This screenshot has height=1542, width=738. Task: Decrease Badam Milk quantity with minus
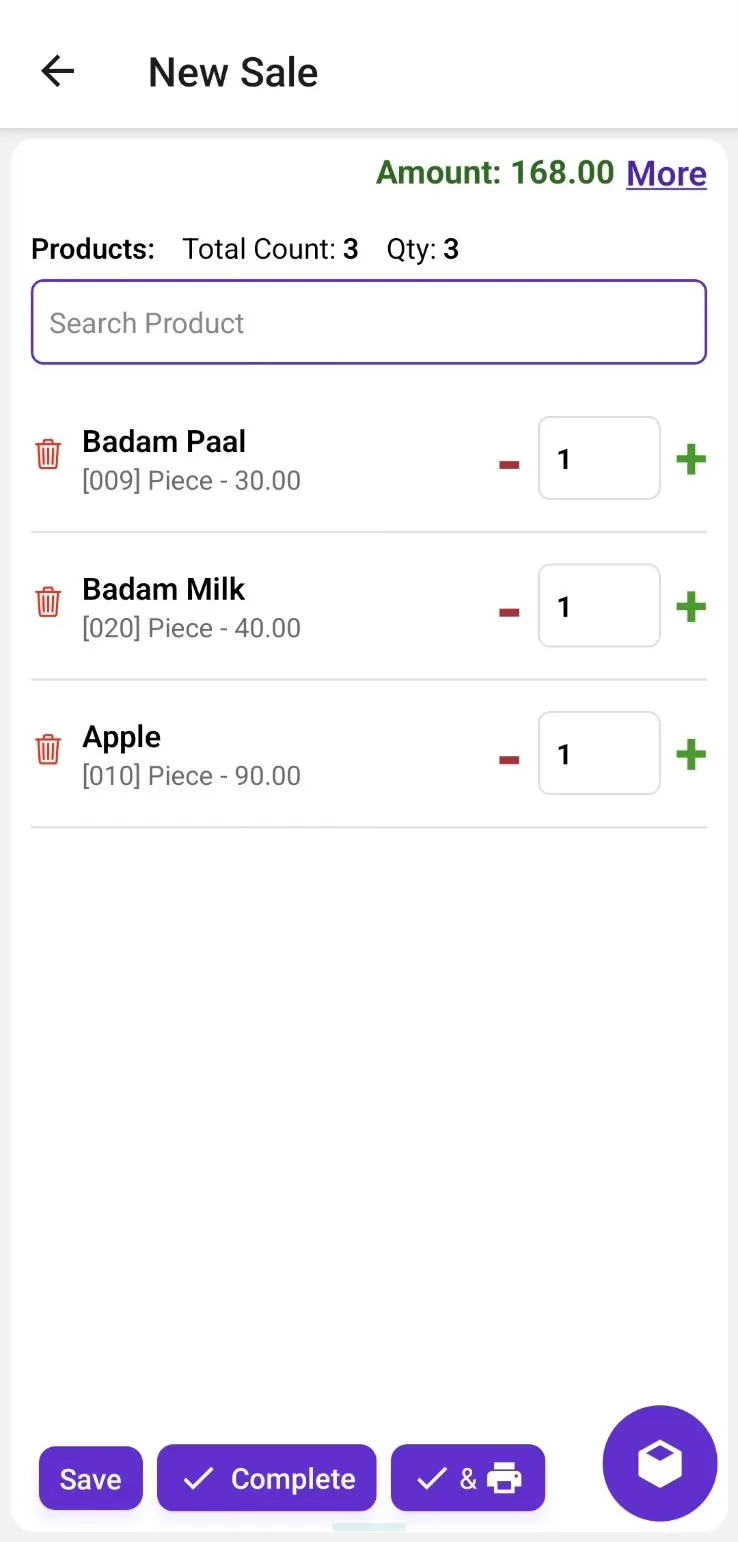[x=509, y=611]
